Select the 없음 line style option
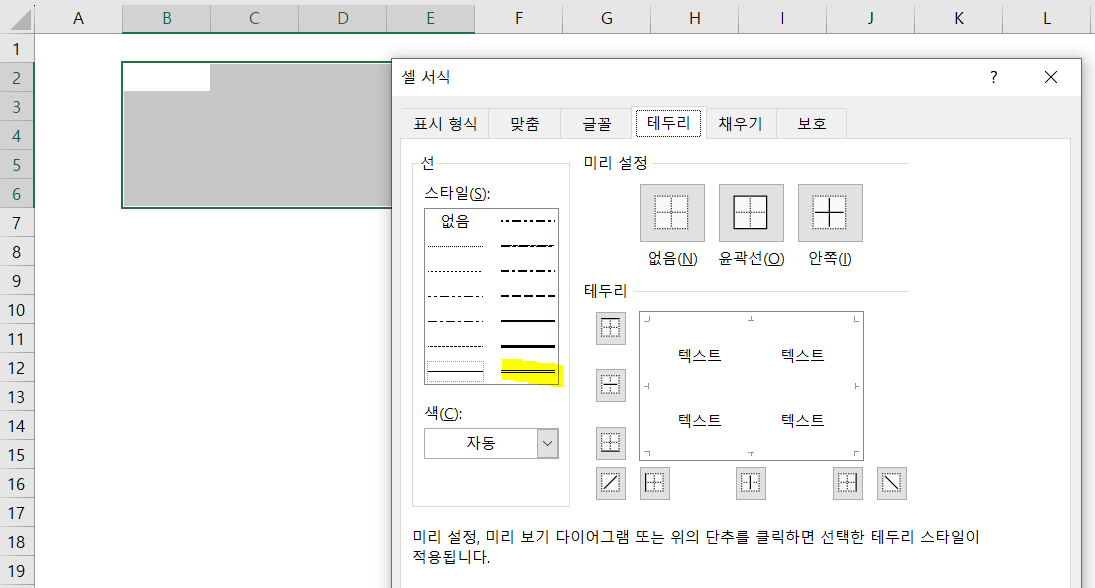Viewport: 1095px width, 588px height. tap(454, 222)
